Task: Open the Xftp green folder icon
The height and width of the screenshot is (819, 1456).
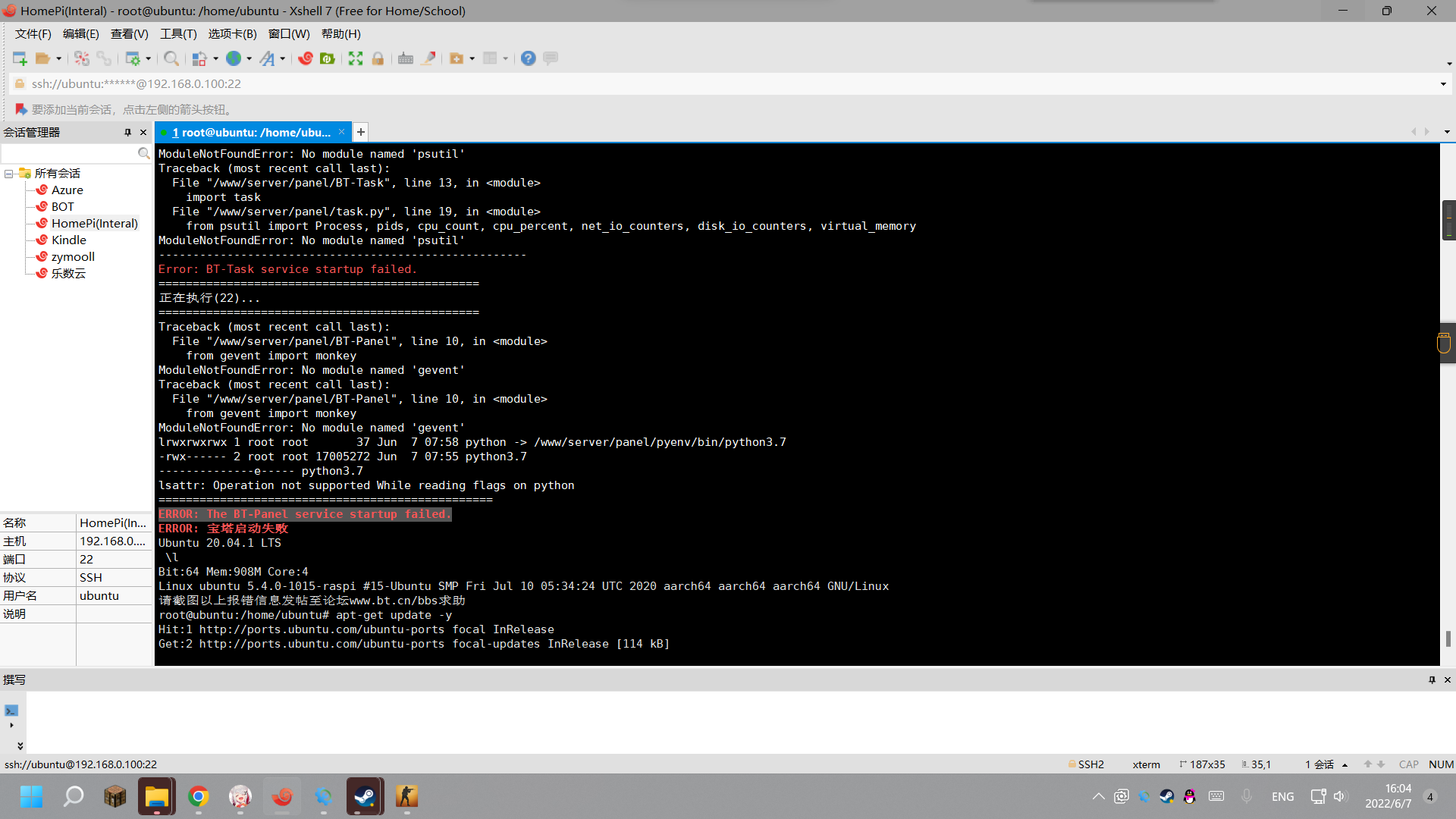Action: (x=328, y=58)
